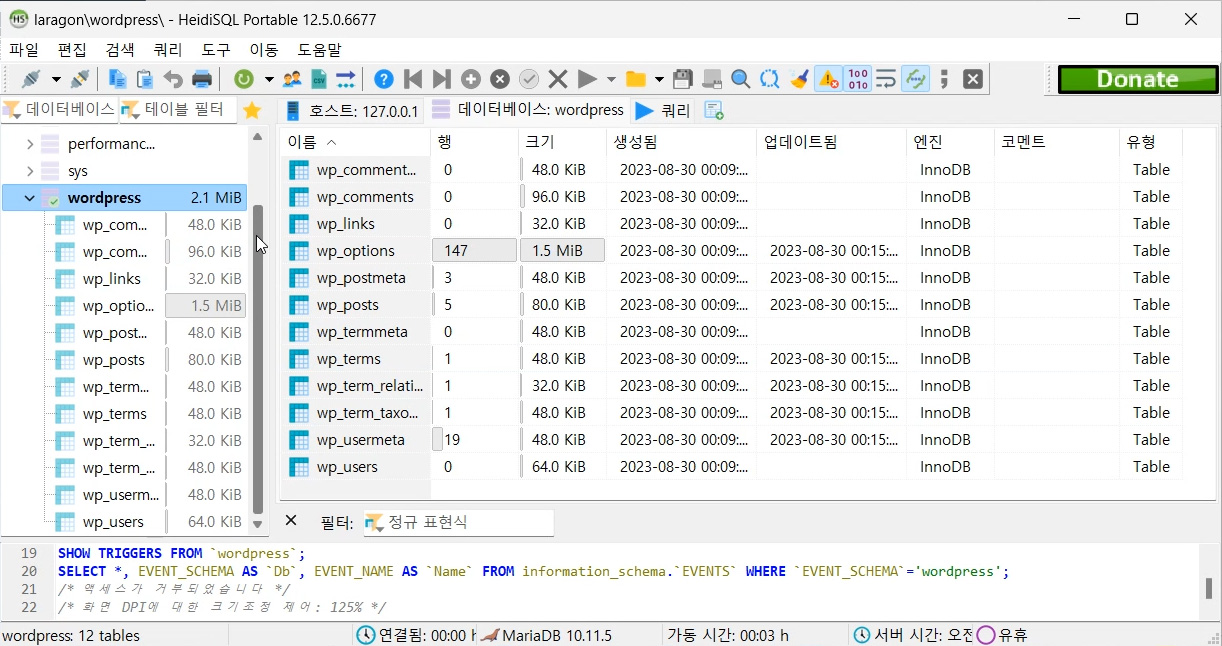Open the 검색 menu
The image size is (1222, 646).
120,49
